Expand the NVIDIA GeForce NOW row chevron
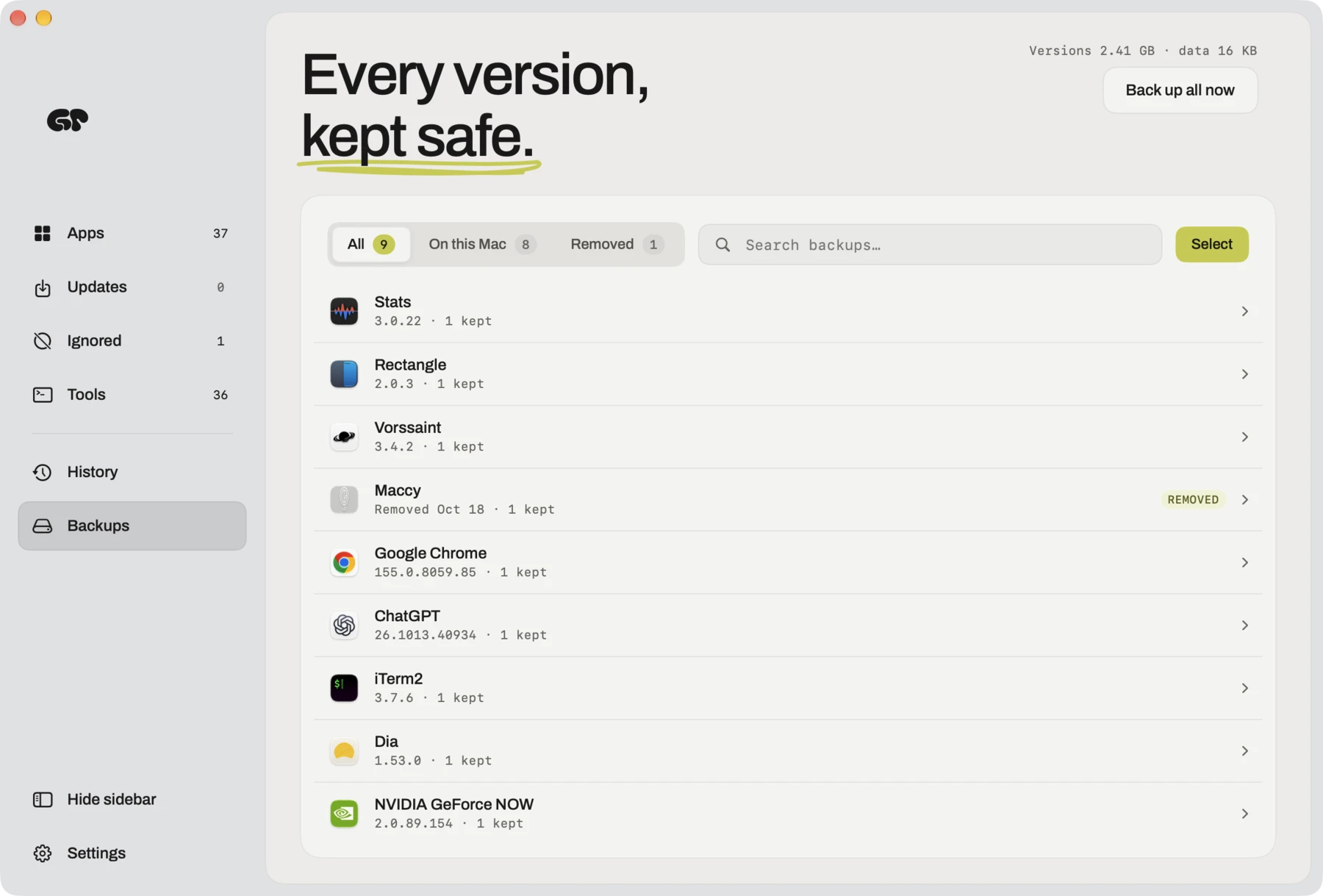This screenshot has width=1323, height=896. click(1245, 814)
